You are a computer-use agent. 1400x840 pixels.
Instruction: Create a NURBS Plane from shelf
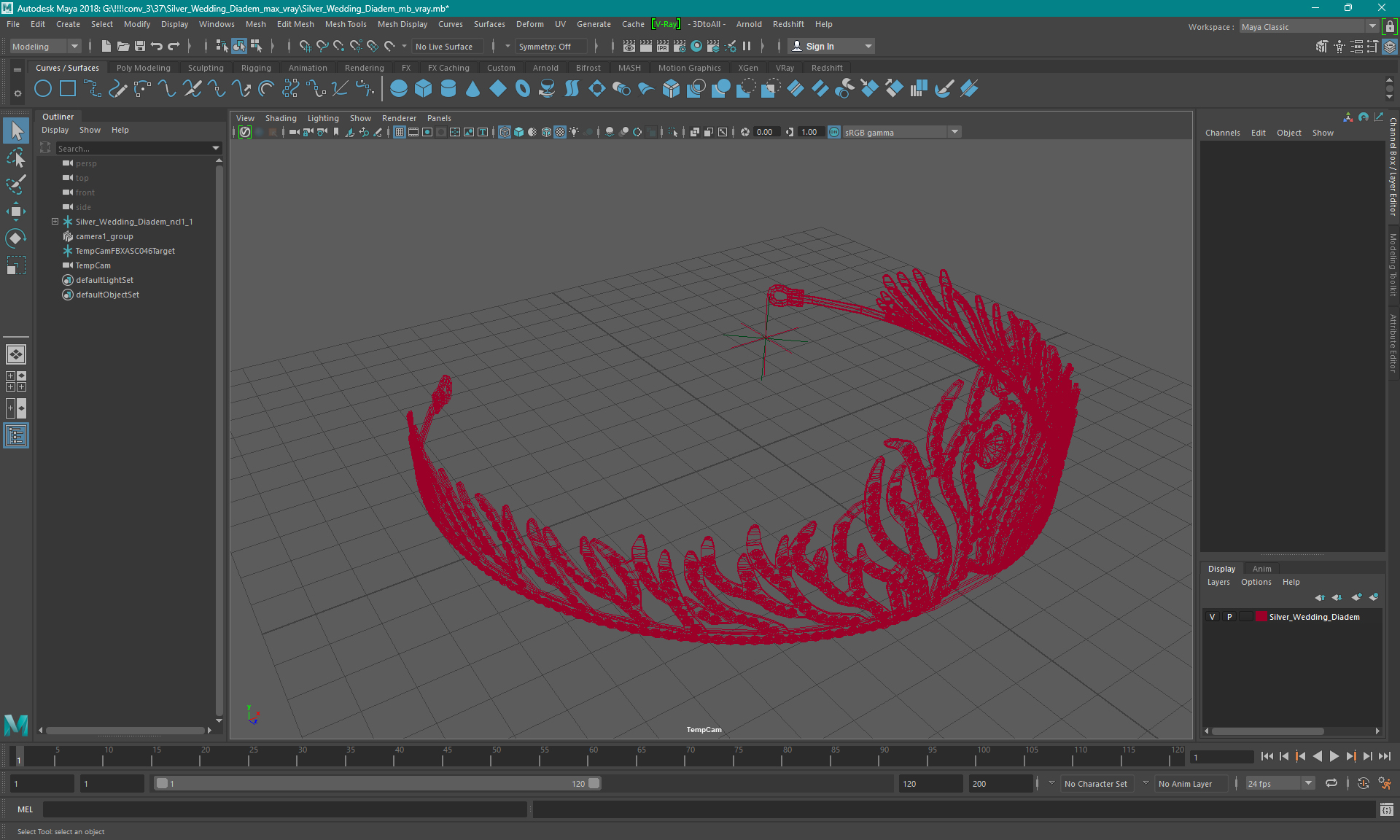[498, 89]
